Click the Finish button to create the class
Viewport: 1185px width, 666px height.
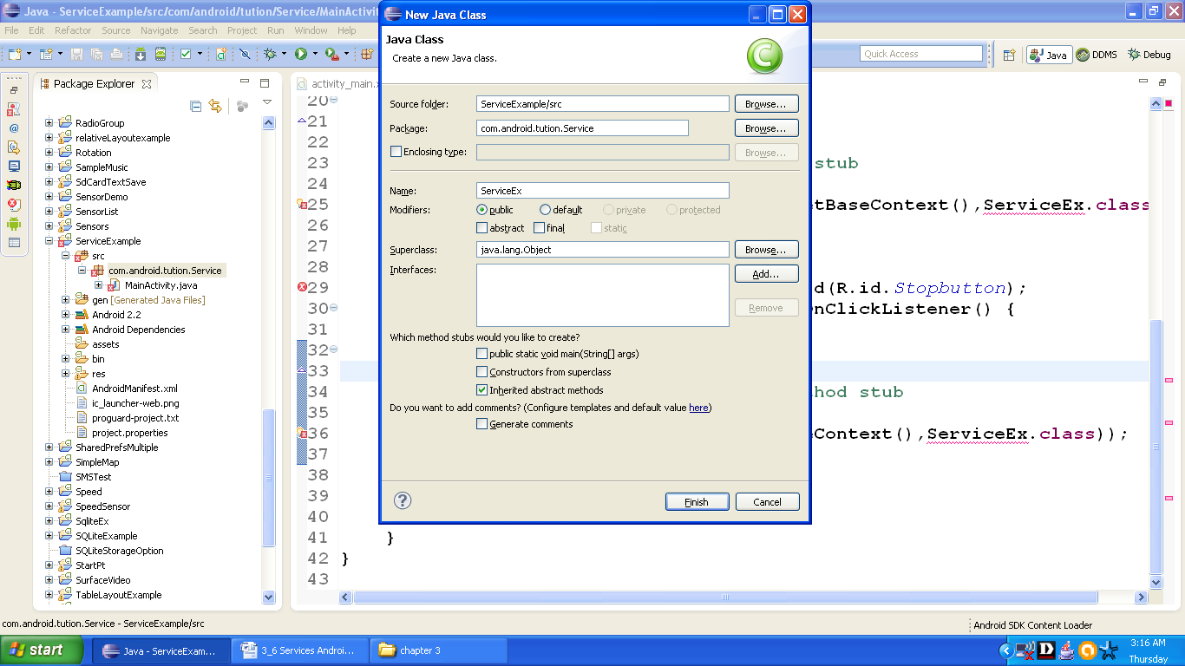[696, 500]
